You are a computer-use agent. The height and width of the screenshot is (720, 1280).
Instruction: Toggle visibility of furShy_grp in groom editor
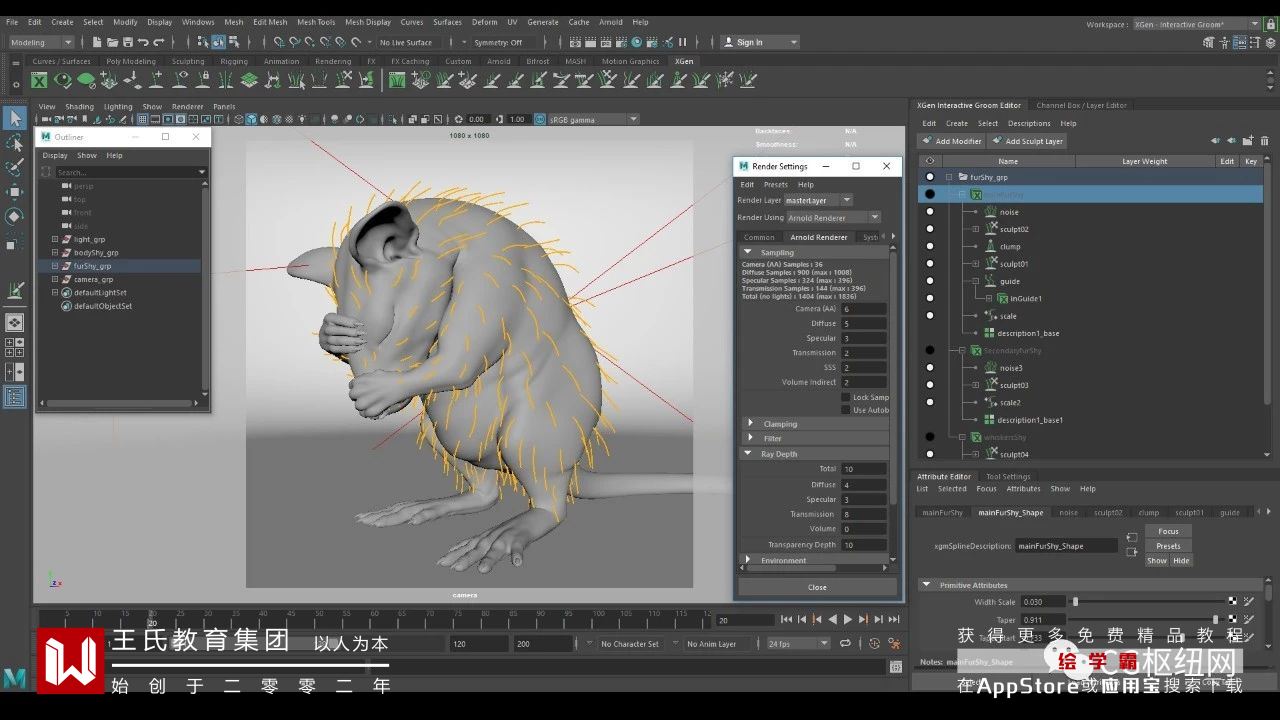point(930,177)
